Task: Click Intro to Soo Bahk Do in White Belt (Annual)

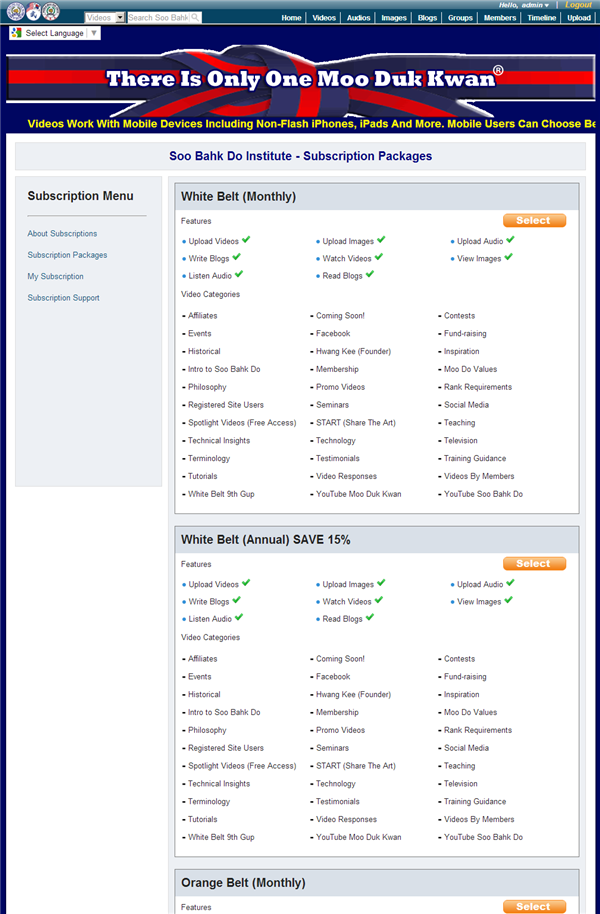Action: coord(224,712)
